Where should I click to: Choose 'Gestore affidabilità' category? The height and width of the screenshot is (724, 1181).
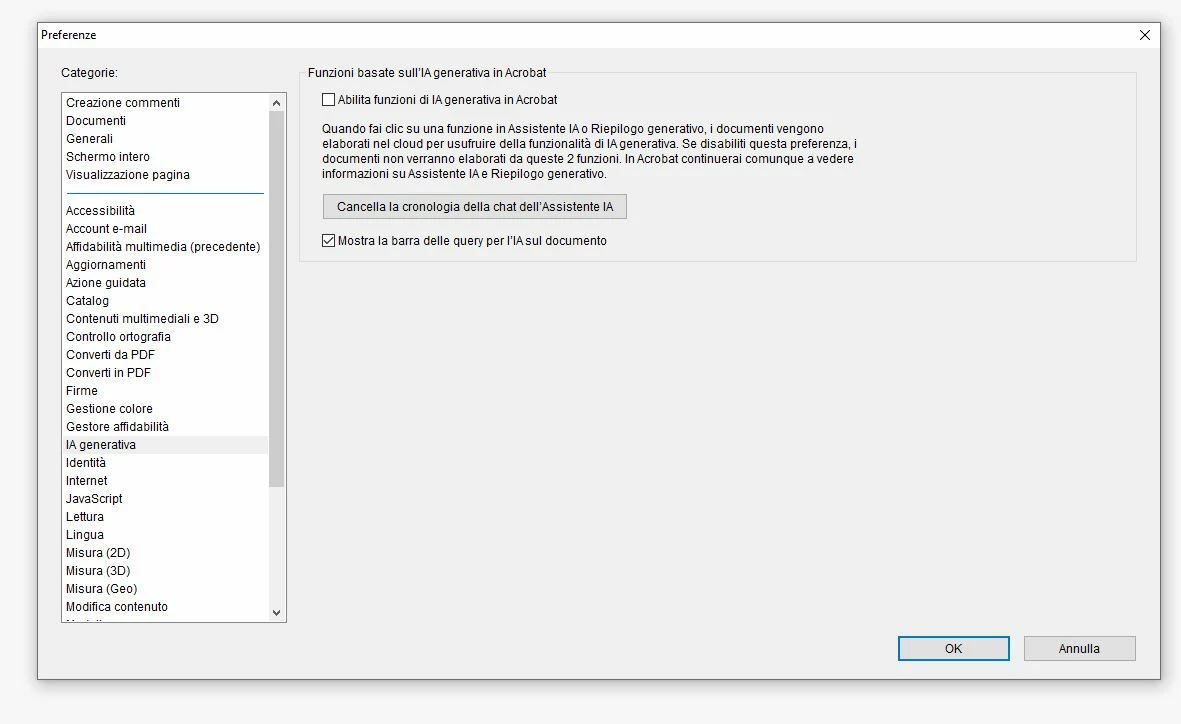(117, 427)
